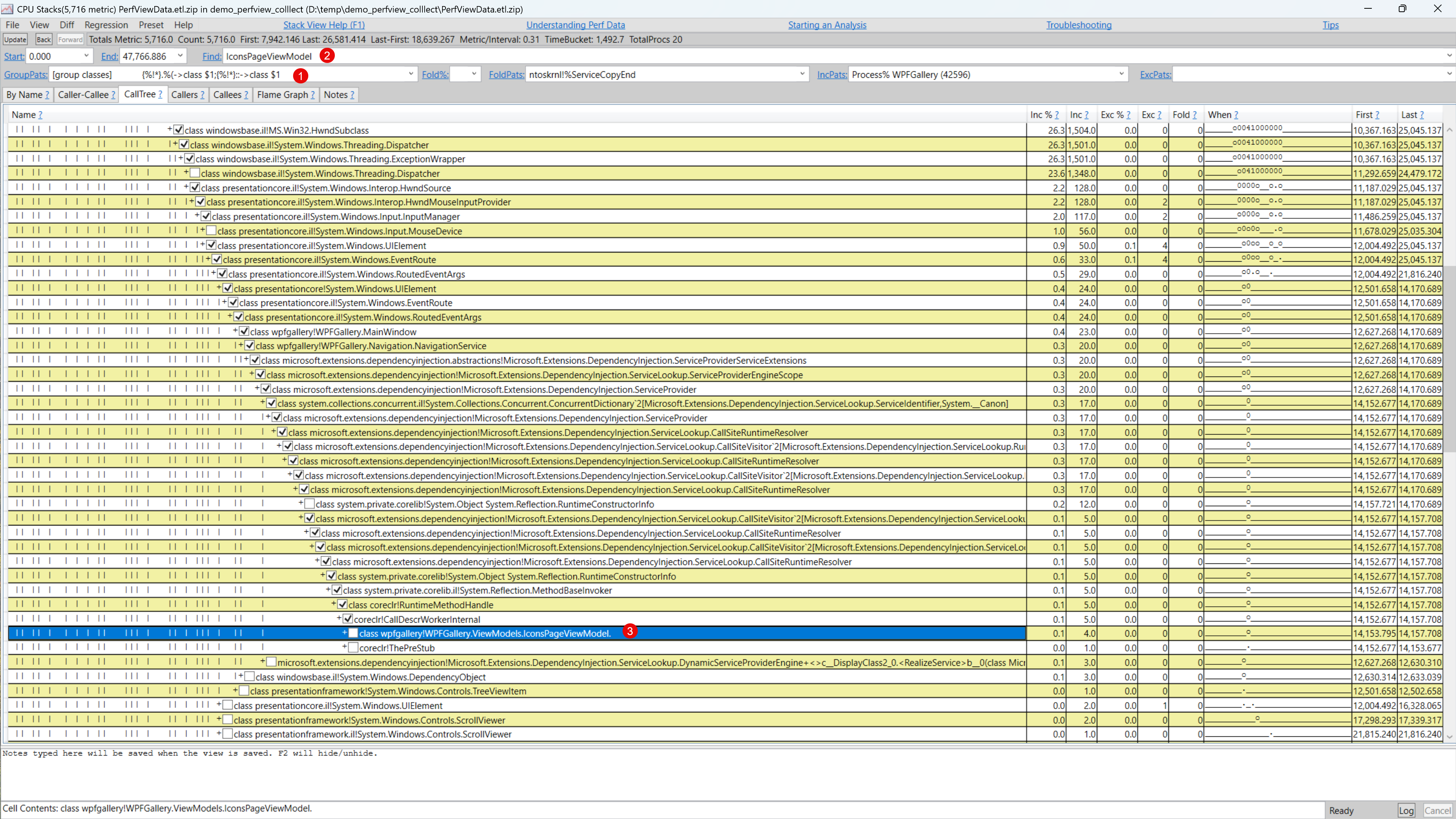Open the Understanding Perf Data link

[576, 25]
